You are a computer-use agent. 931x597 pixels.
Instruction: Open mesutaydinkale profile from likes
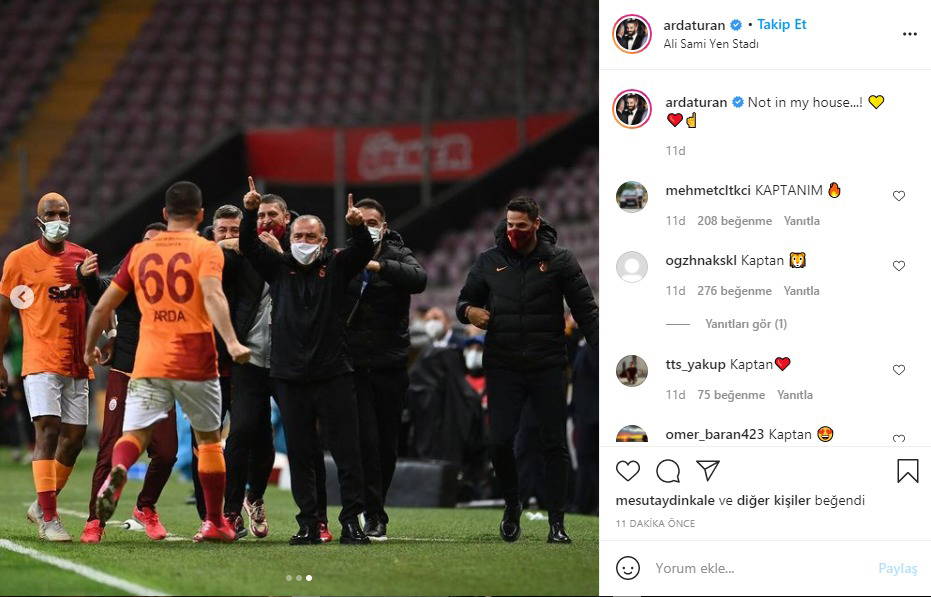[665, 501]
